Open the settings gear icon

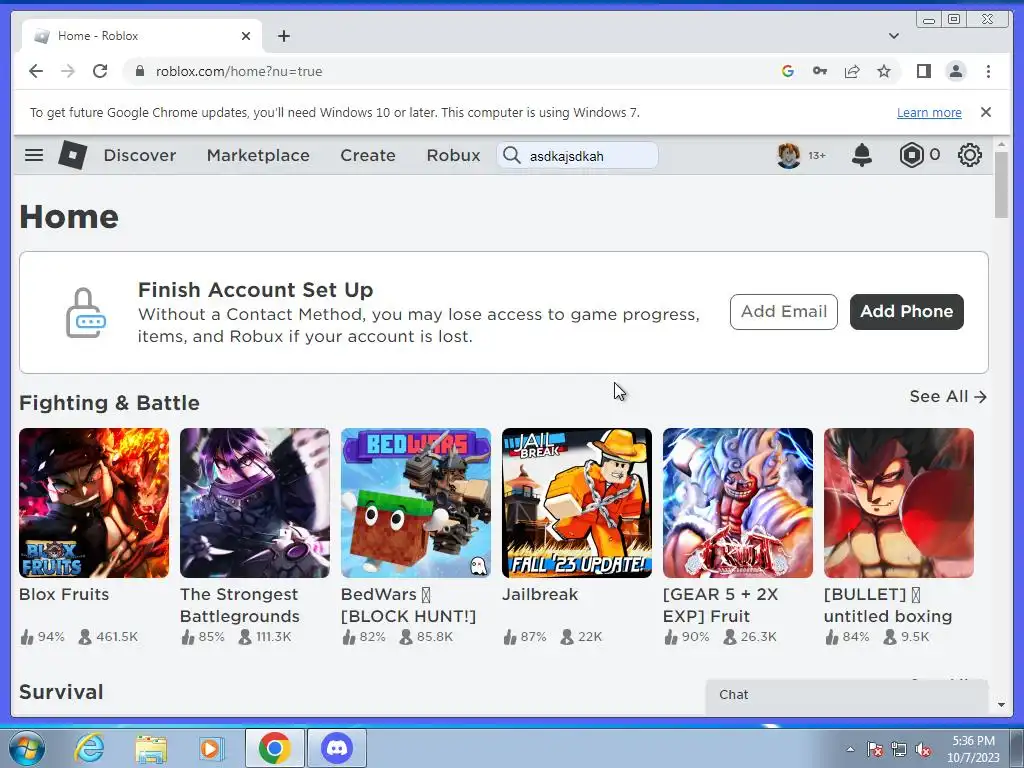click(x=970, y=155)
